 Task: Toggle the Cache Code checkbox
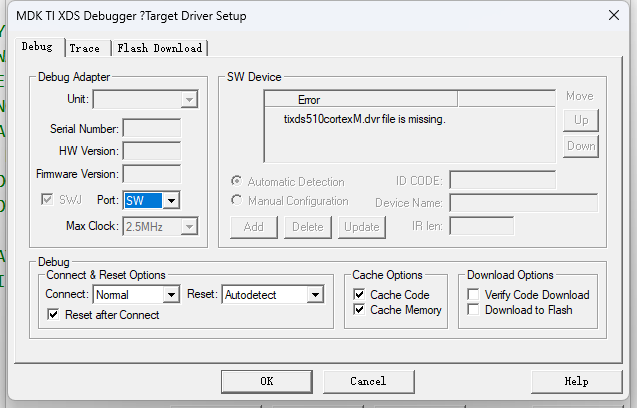(359, 294)
